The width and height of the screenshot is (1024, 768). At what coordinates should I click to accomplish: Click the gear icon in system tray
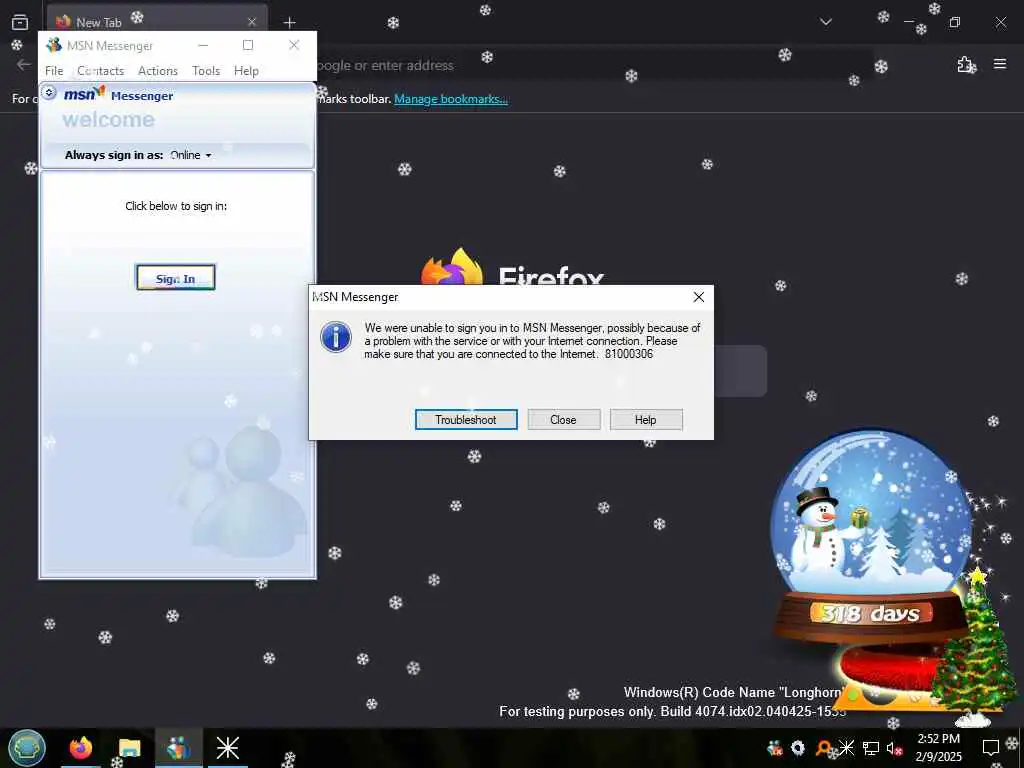point(798,748)
